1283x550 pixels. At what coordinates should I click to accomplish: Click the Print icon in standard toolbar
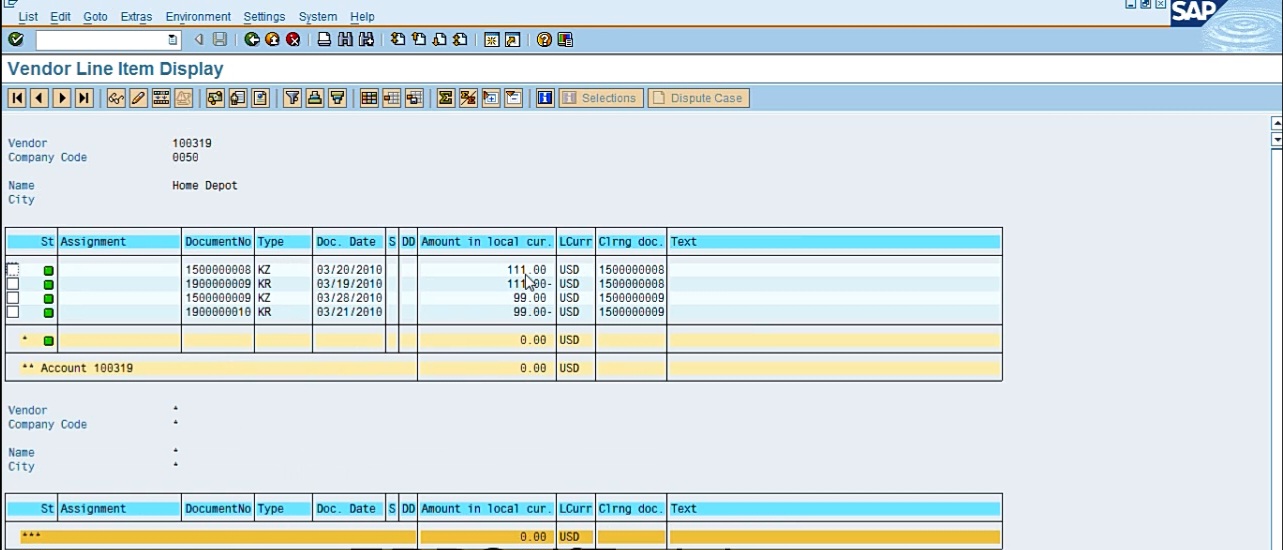pos(324,40)
